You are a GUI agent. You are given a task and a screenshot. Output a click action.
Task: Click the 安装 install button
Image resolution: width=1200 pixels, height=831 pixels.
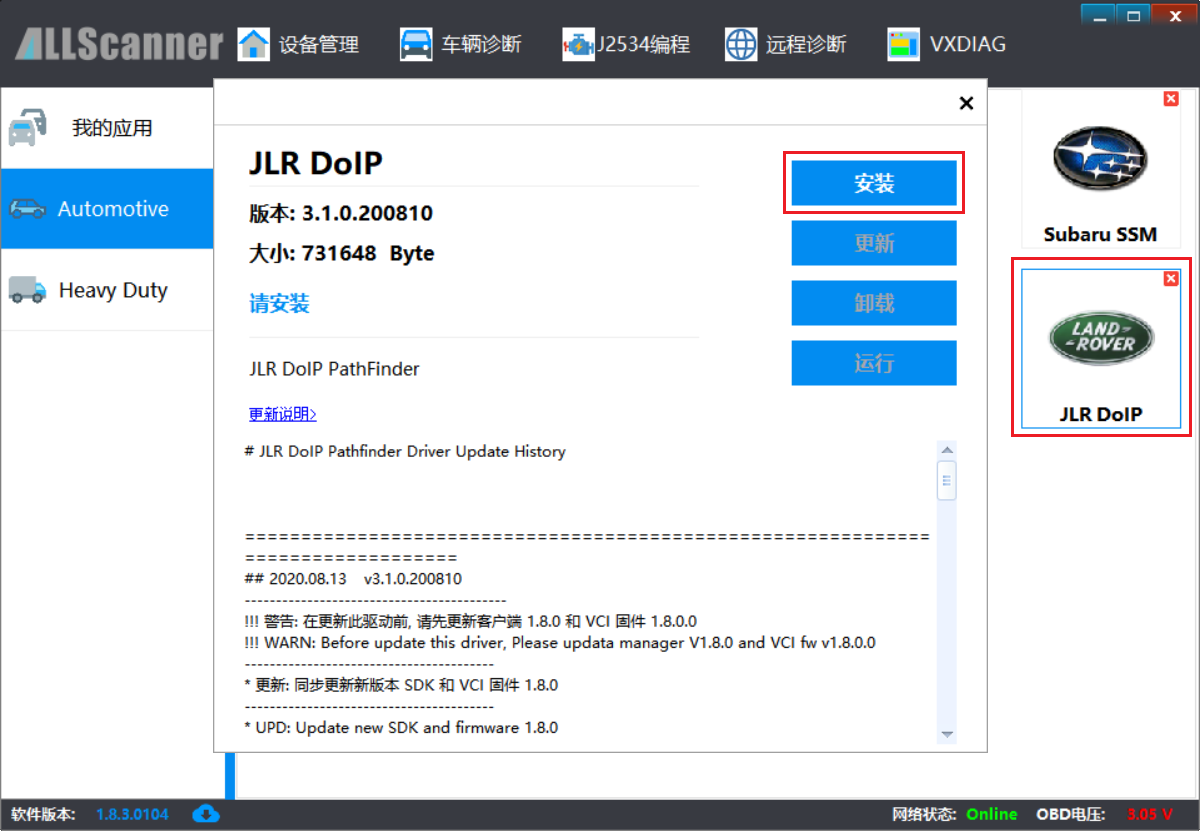(x=874, y=183)
